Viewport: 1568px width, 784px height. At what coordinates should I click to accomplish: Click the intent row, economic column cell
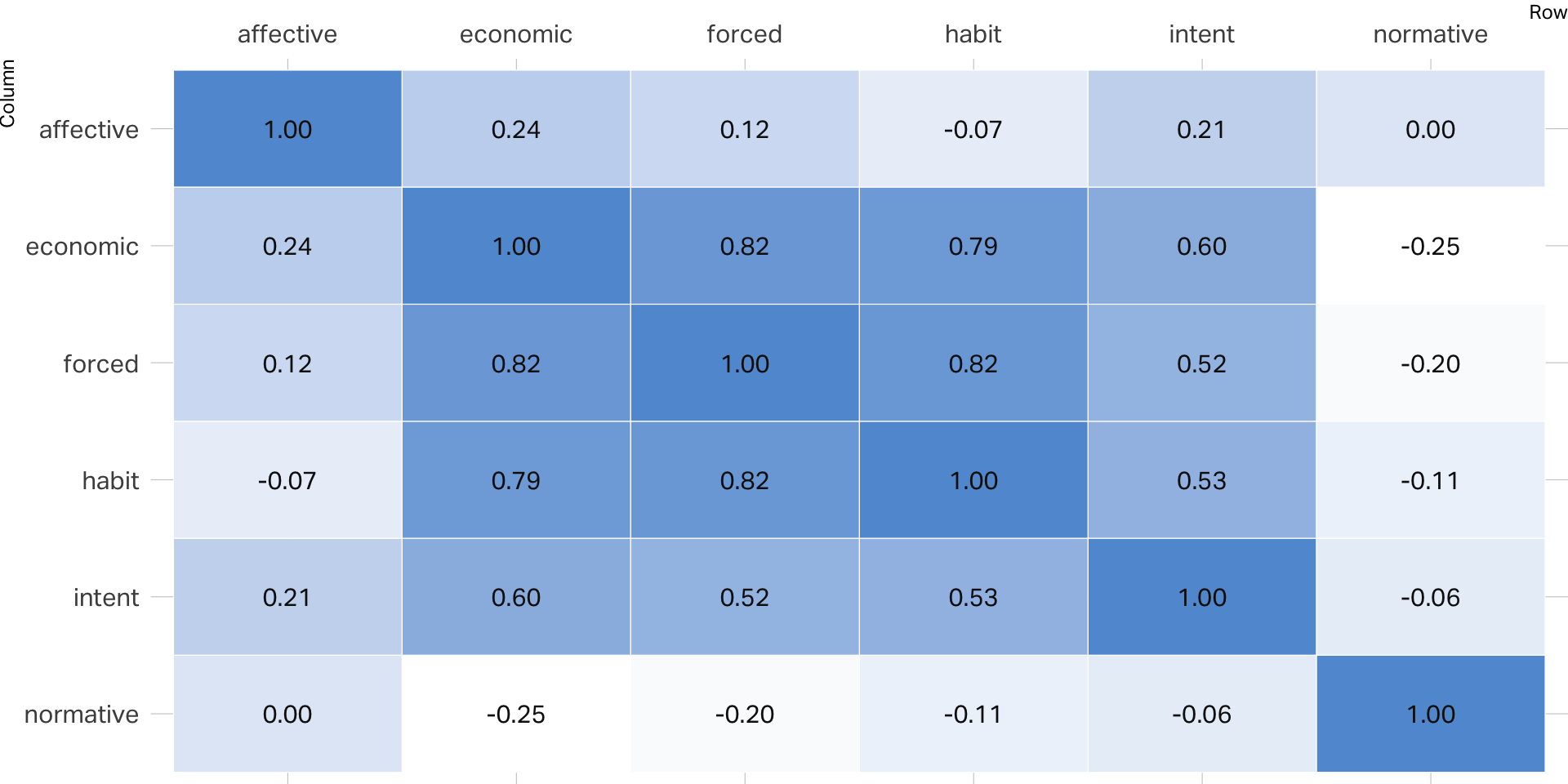[515, 597]
